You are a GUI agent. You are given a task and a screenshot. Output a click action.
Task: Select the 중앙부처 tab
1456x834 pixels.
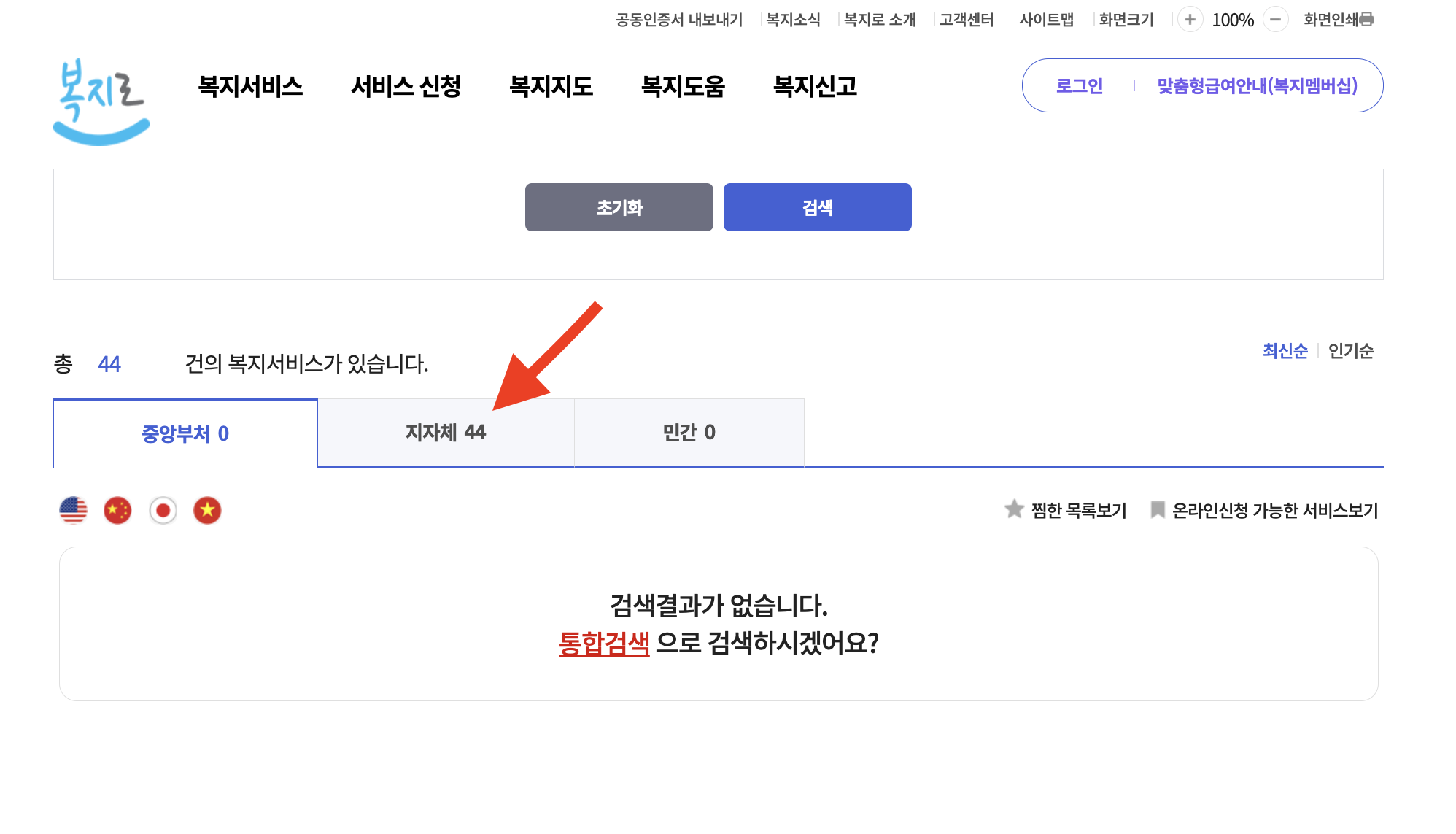[x=185, y=434]
